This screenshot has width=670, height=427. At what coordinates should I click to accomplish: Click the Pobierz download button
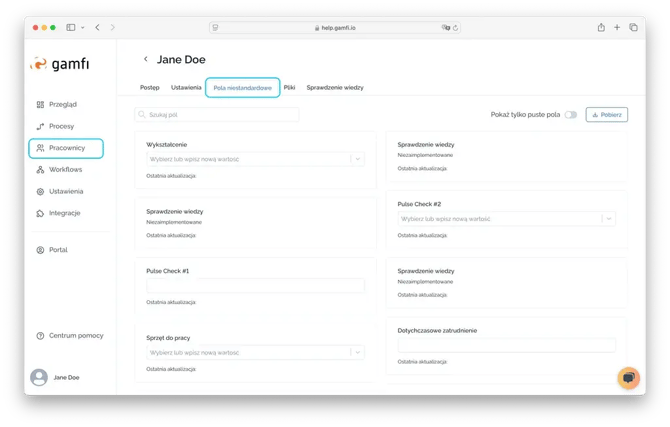606,115
